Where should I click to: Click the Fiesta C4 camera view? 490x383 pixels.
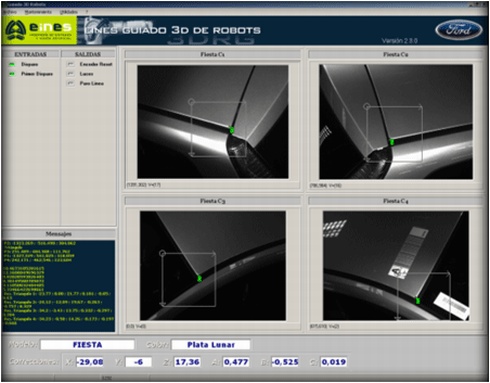[x=396, y=266]
